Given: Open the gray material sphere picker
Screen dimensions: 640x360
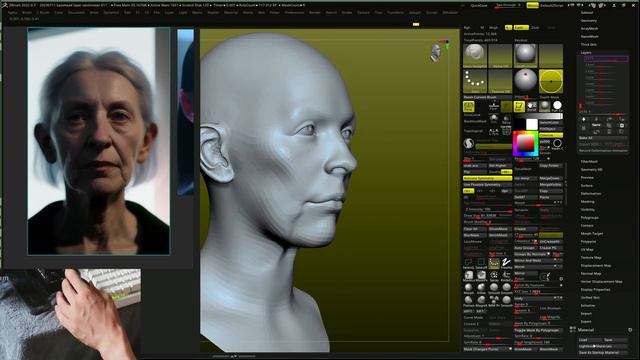Looking at the screenshot, I should pos(525,55).
